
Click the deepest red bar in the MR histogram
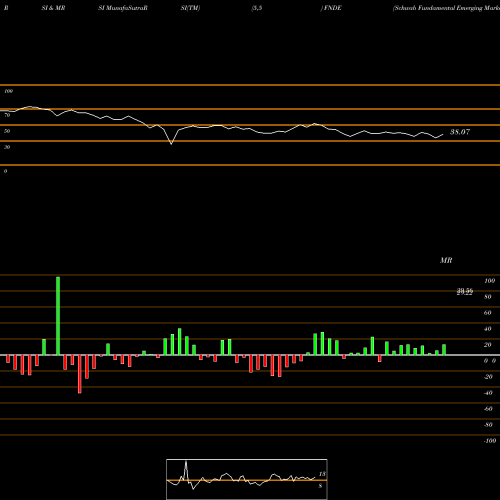point(80,374)
